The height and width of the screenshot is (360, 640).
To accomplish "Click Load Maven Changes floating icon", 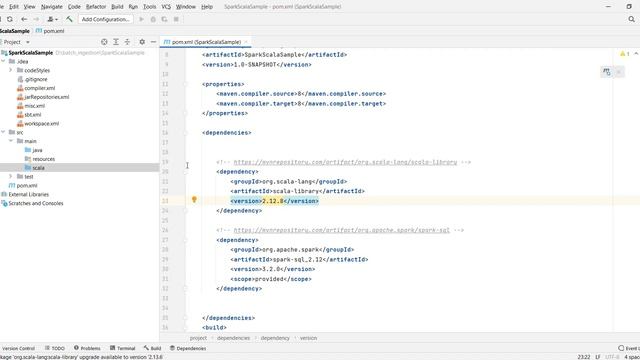I will click(x=607, y=72).
